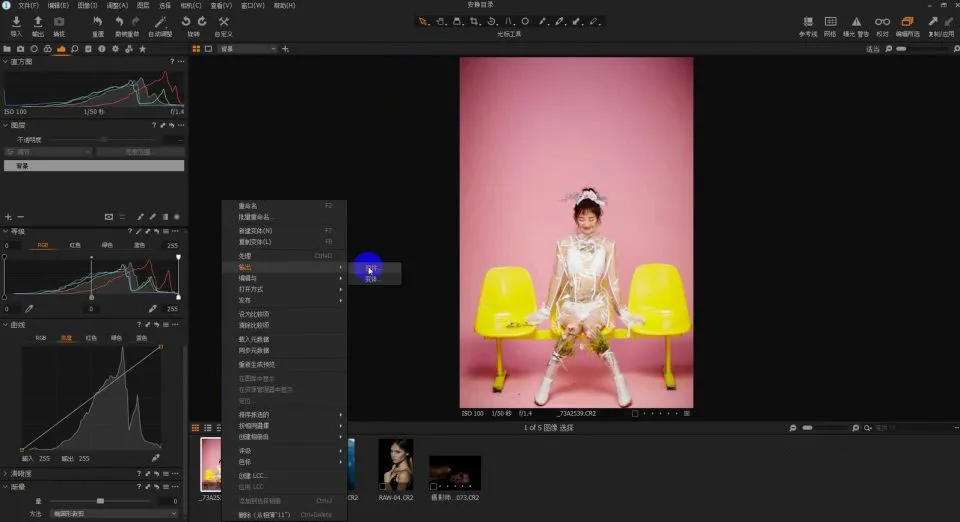
Task: Click the rotate right icon
Action: tap(202, 22)
